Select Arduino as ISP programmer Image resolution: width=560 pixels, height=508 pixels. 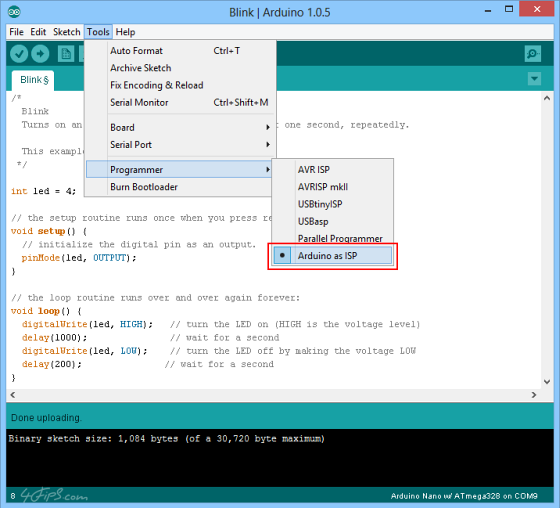(332, 256)
